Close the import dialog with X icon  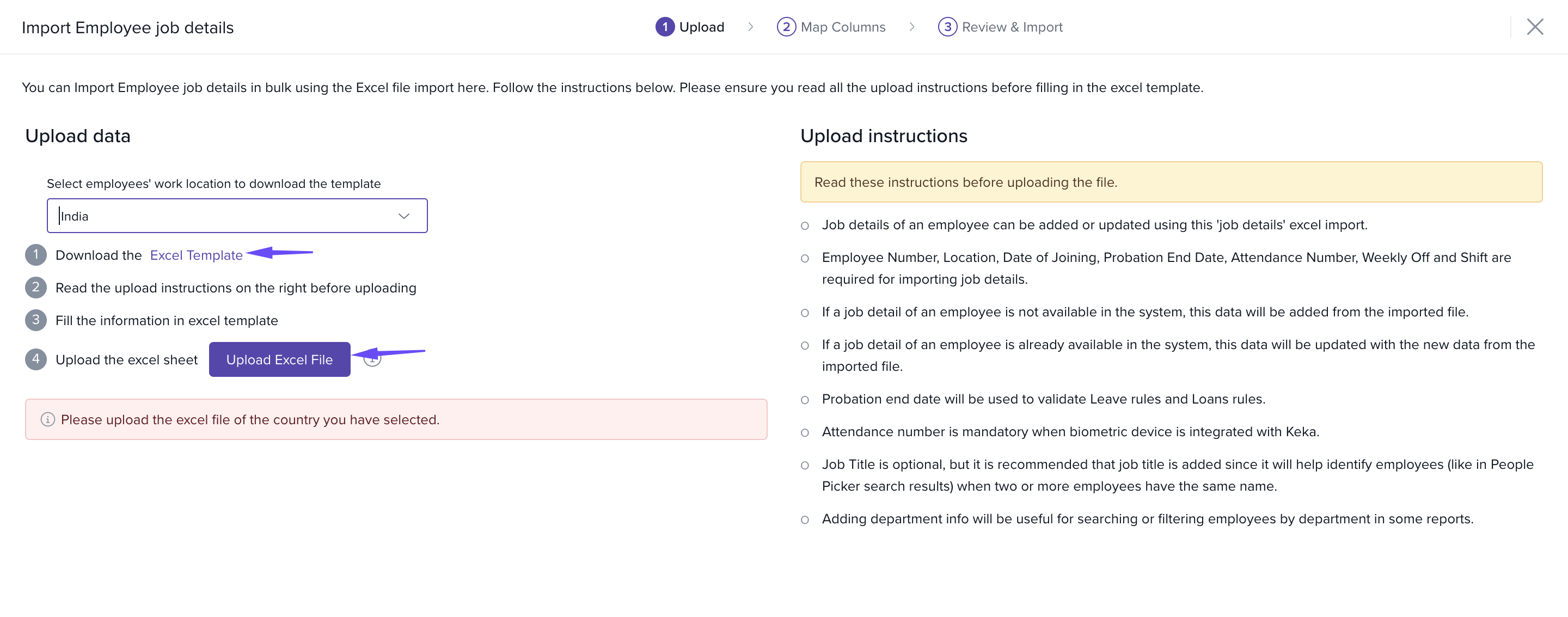(x=1535, y=27)
